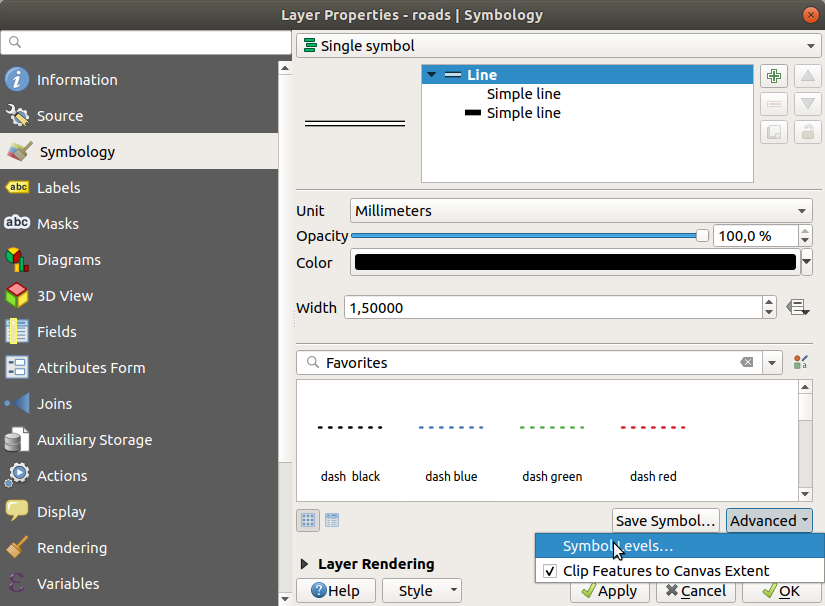Clear the Favorites search field
The image size is (825, 606).
[747, 363]
